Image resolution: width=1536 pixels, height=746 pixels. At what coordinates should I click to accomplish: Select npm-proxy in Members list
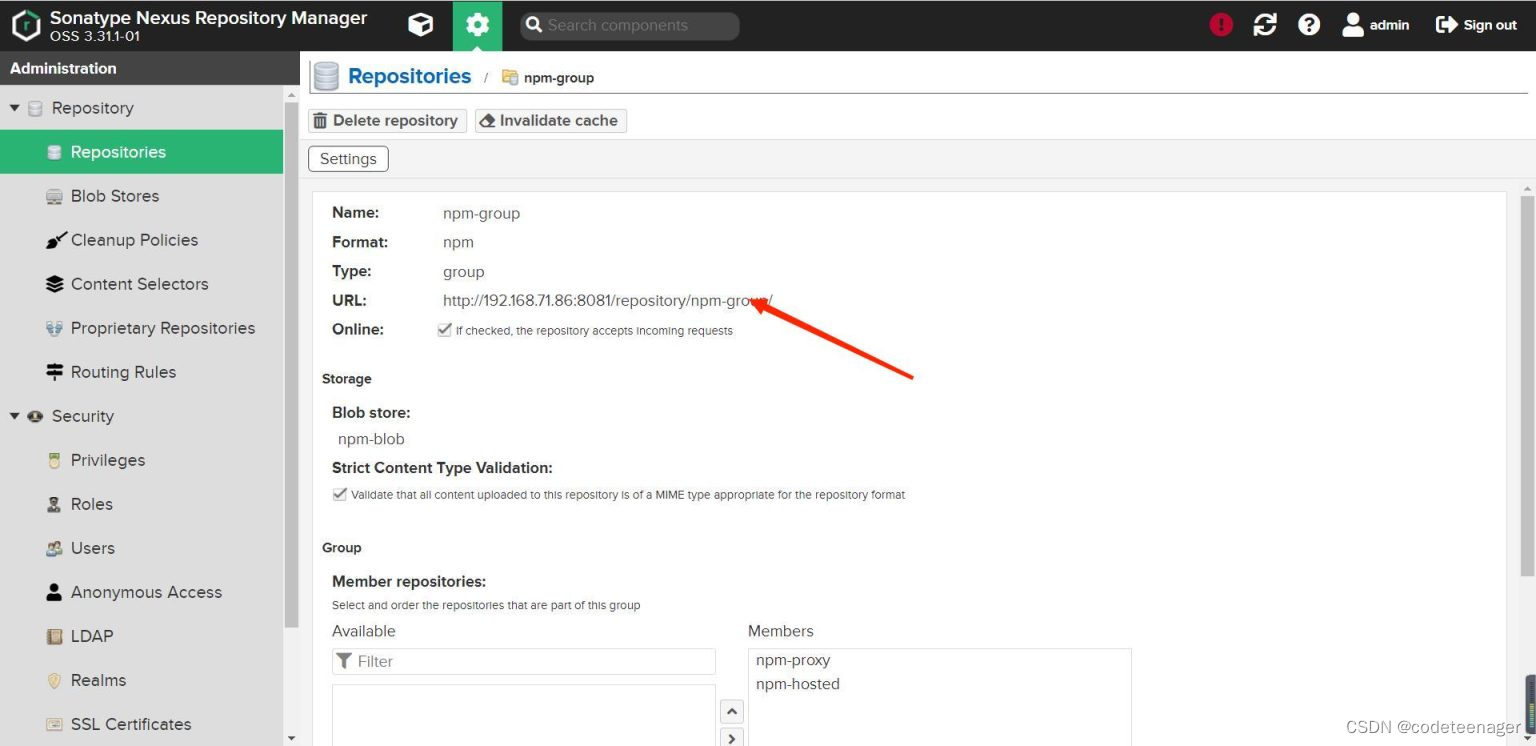click(x=793, y=660)
